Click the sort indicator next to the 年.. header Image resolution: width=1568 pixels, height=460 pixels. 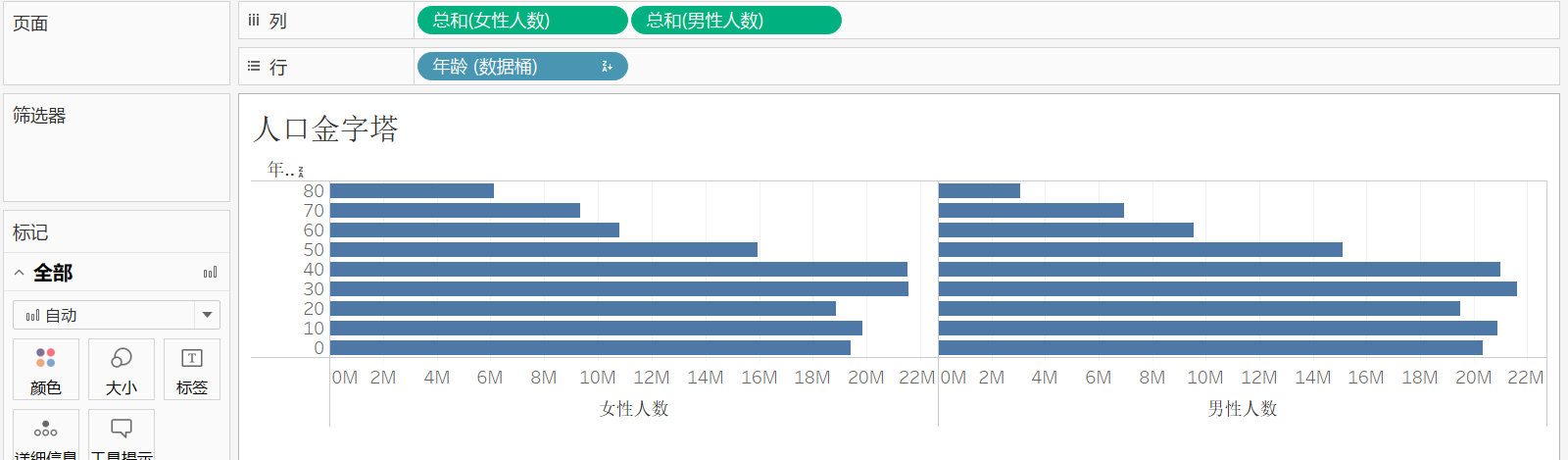(x=301, y=172)
